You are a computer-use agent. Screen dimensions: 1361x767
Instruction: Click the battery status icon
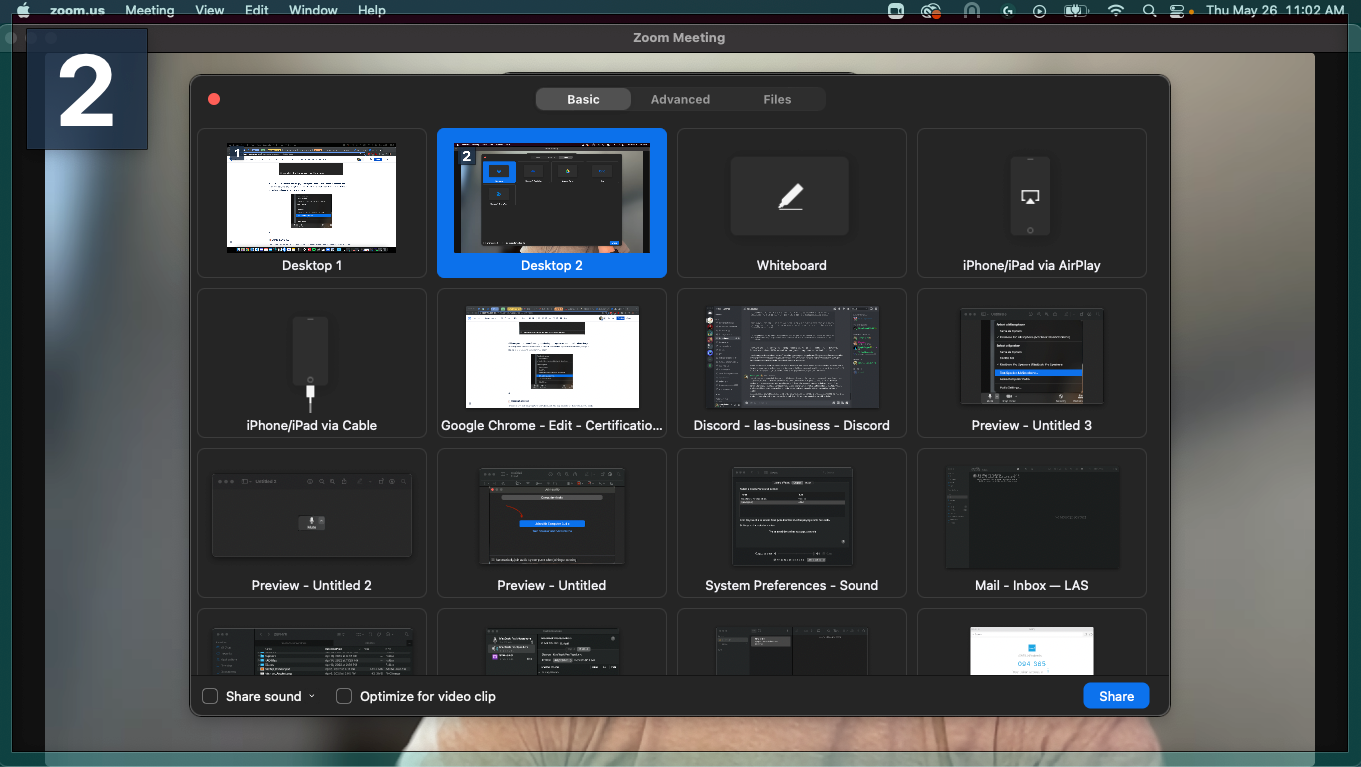pos(1076,11)
